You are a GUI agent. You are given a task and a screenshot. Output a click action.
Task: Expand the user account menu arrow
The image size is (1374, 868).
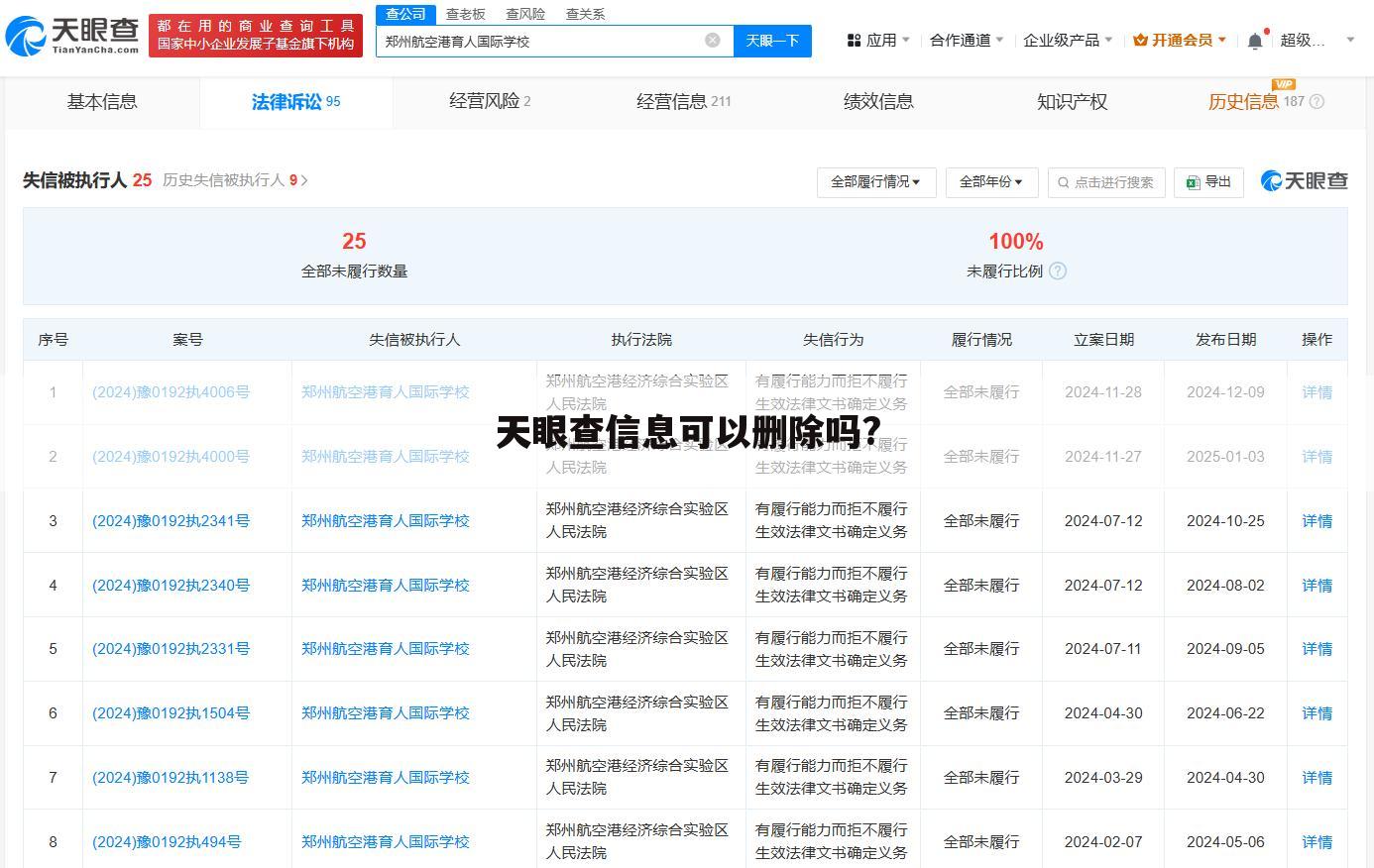point(1350,41)
